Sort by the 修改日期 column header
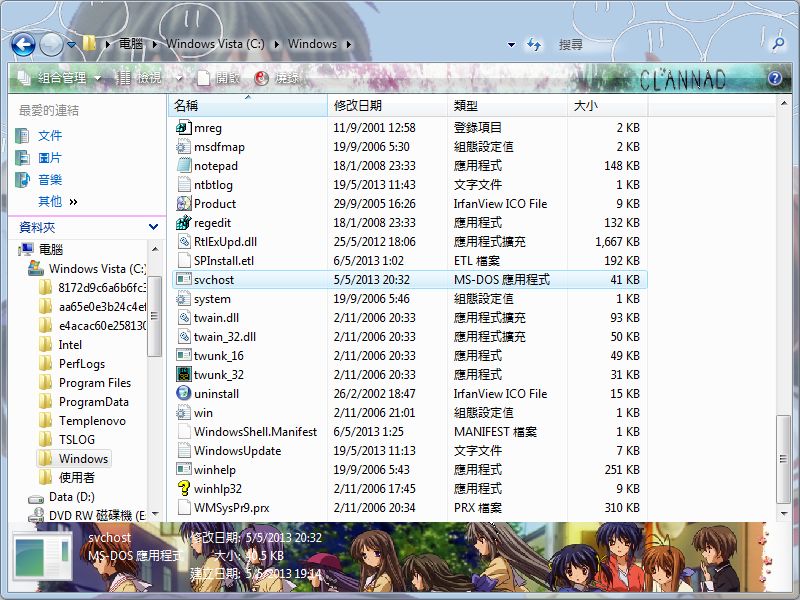The width and height of the screenshot is (800, 600). click(x=357, y=105)
